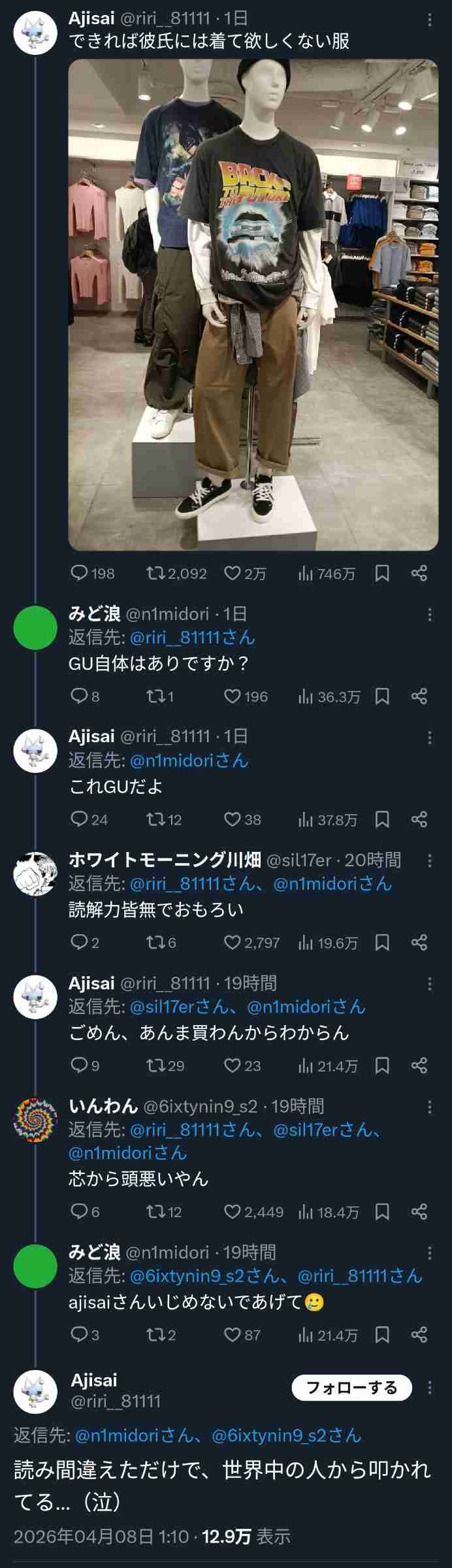452x1568 pixels.
Task: Like the 'GU自体はありですか？' reply
Action: pos(233,696)
